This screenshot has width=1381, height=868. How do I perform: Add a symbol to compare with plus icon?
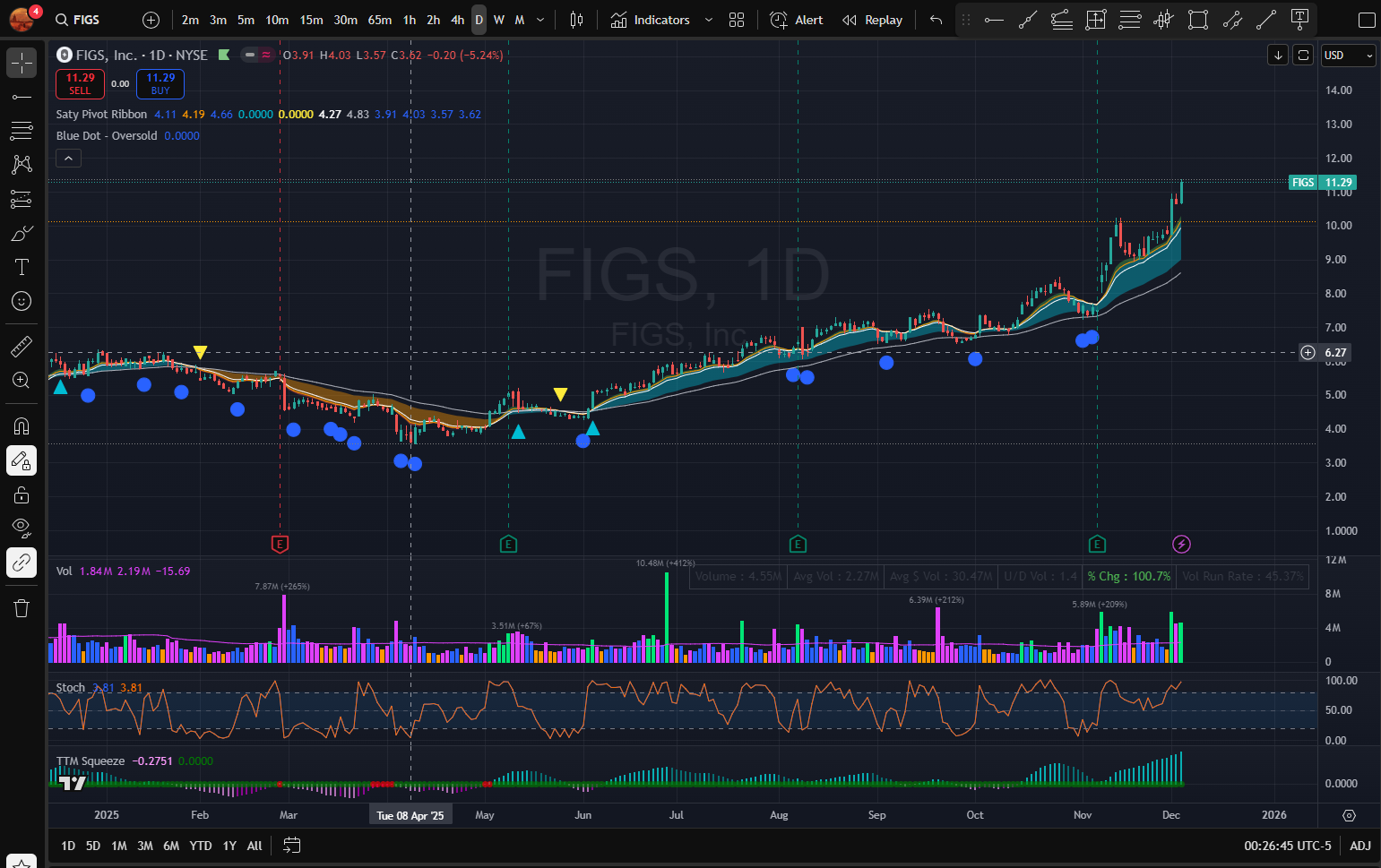tap(151, 20)
